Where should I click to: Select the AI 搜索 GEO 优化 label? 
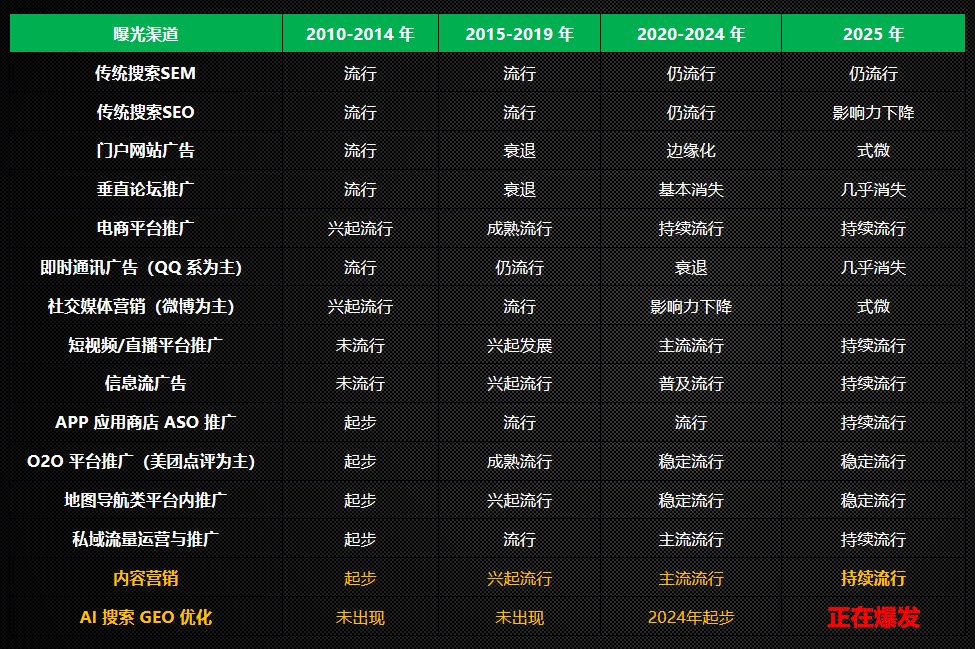[145, 617]
